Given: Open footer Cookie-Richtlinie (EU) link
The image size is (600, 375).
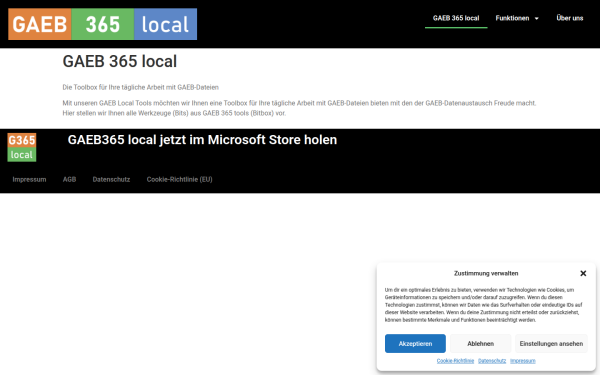Looking at the screenshot, I should pos(179,179).
